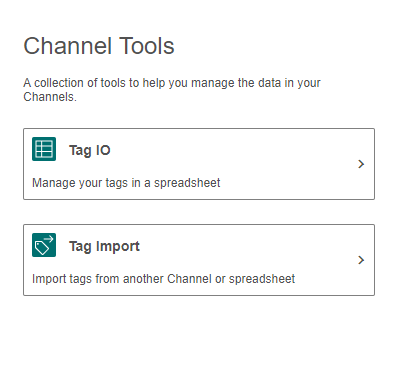Click the word 'Import' in the Tag Import title
Image resolution: width=401 pixels, height=378 pixels.
click(x=118, y=247)
